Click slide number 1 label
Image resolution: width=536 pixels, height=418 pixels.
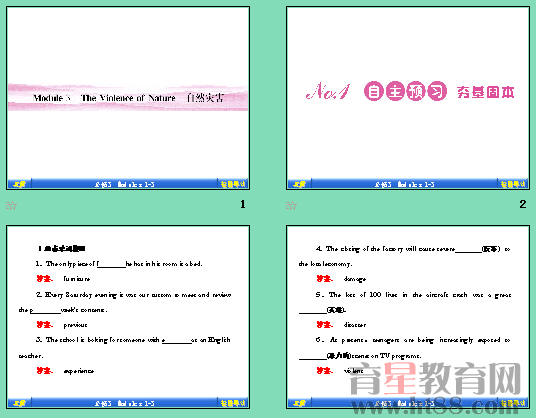pyautogui.click(x=243, y=204)
